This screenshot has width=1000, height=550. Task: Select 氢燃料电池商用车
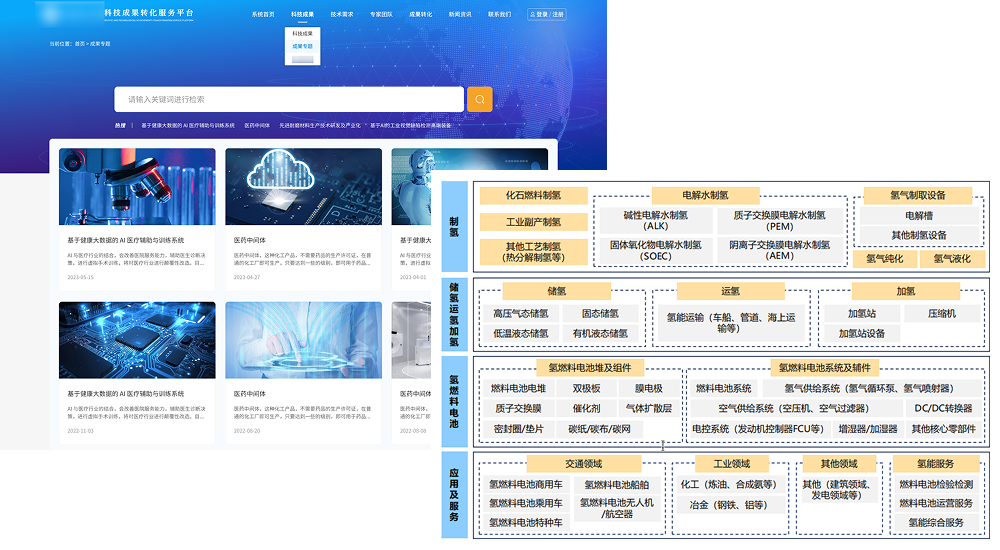(526, 484)
